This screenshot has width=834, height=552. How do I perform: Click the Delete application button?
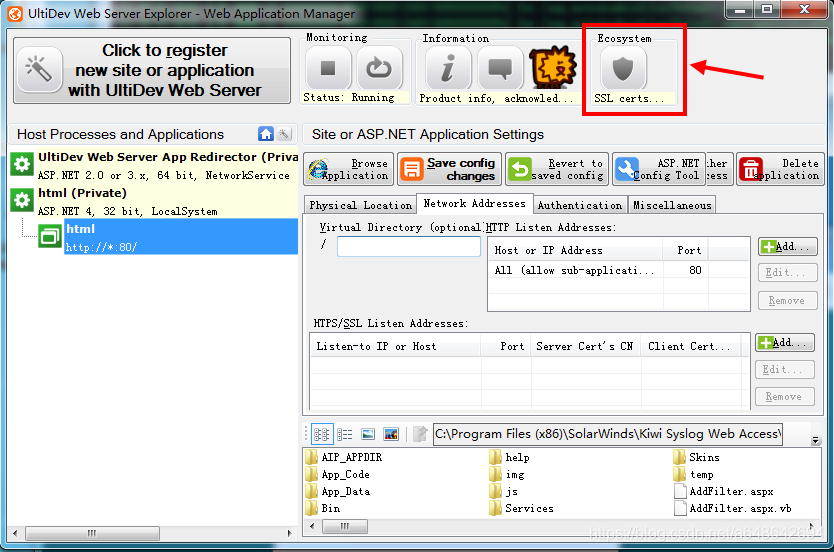click(780, 169)
